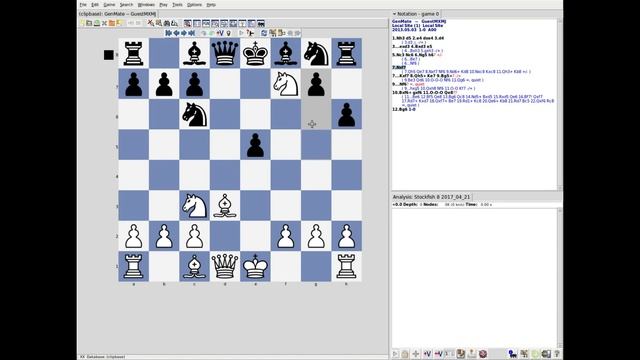
Task: Click the board search icon with red X
Action: [150, 23]
